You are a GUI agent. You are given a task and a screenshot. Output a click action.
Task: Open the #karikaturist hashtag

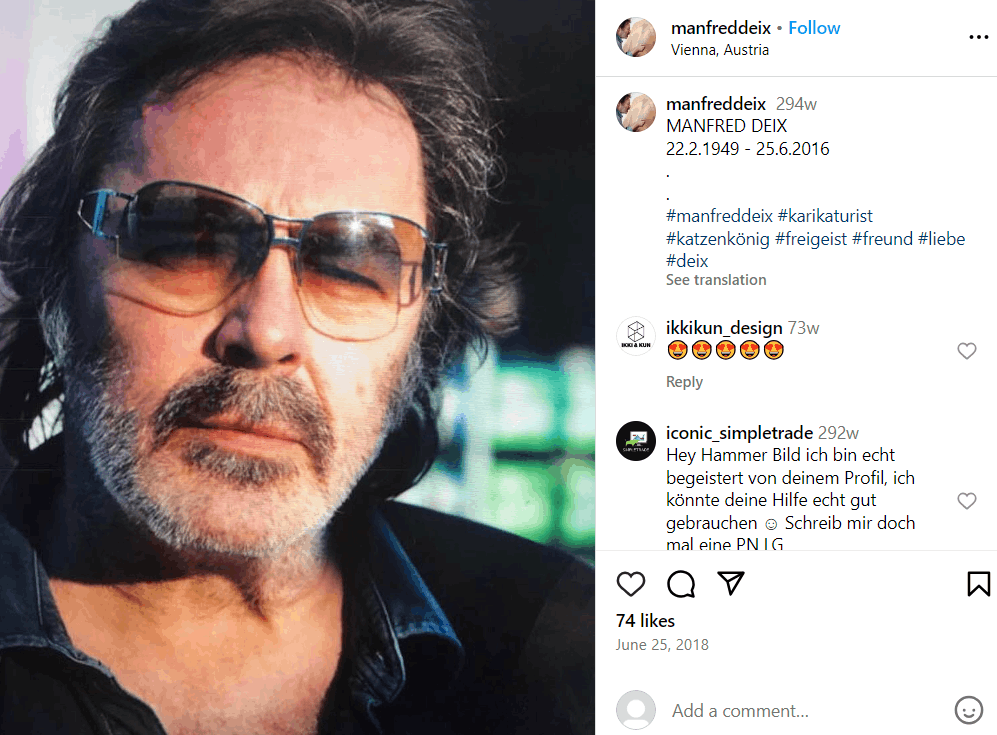(x=825, y=216)
